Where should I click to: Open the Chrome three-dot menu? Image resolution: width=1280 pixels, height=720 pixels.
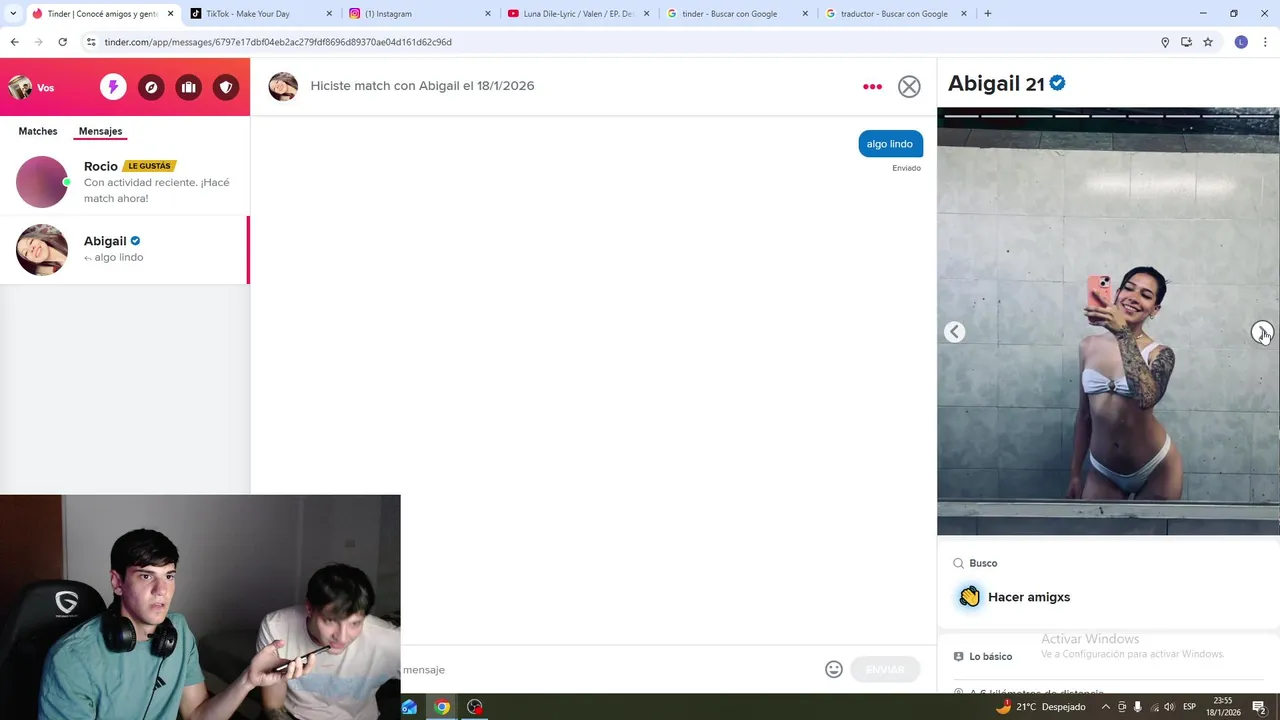(1266, 42)
